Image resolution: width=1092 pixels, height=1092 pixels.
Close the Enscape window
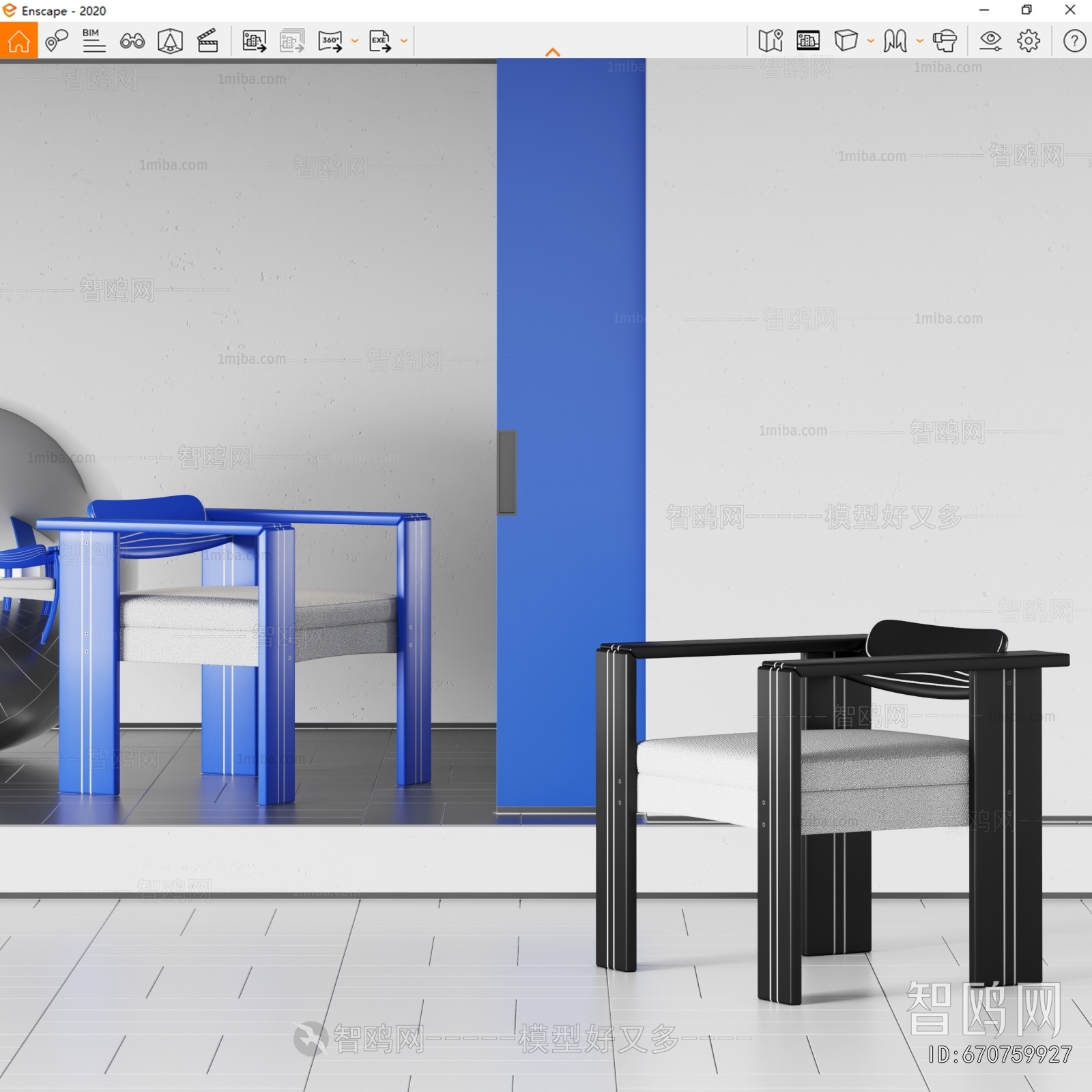click(x=1070, y=10)
